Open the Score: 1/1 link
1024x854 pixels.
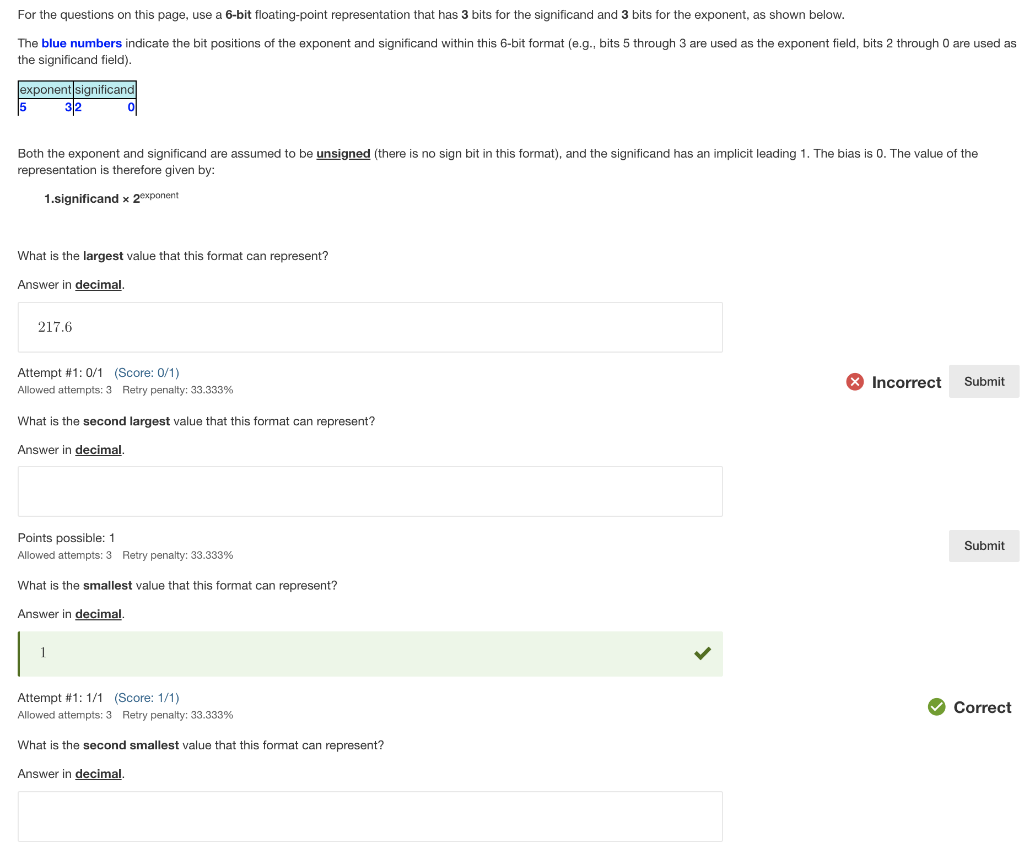pos(146,697)
